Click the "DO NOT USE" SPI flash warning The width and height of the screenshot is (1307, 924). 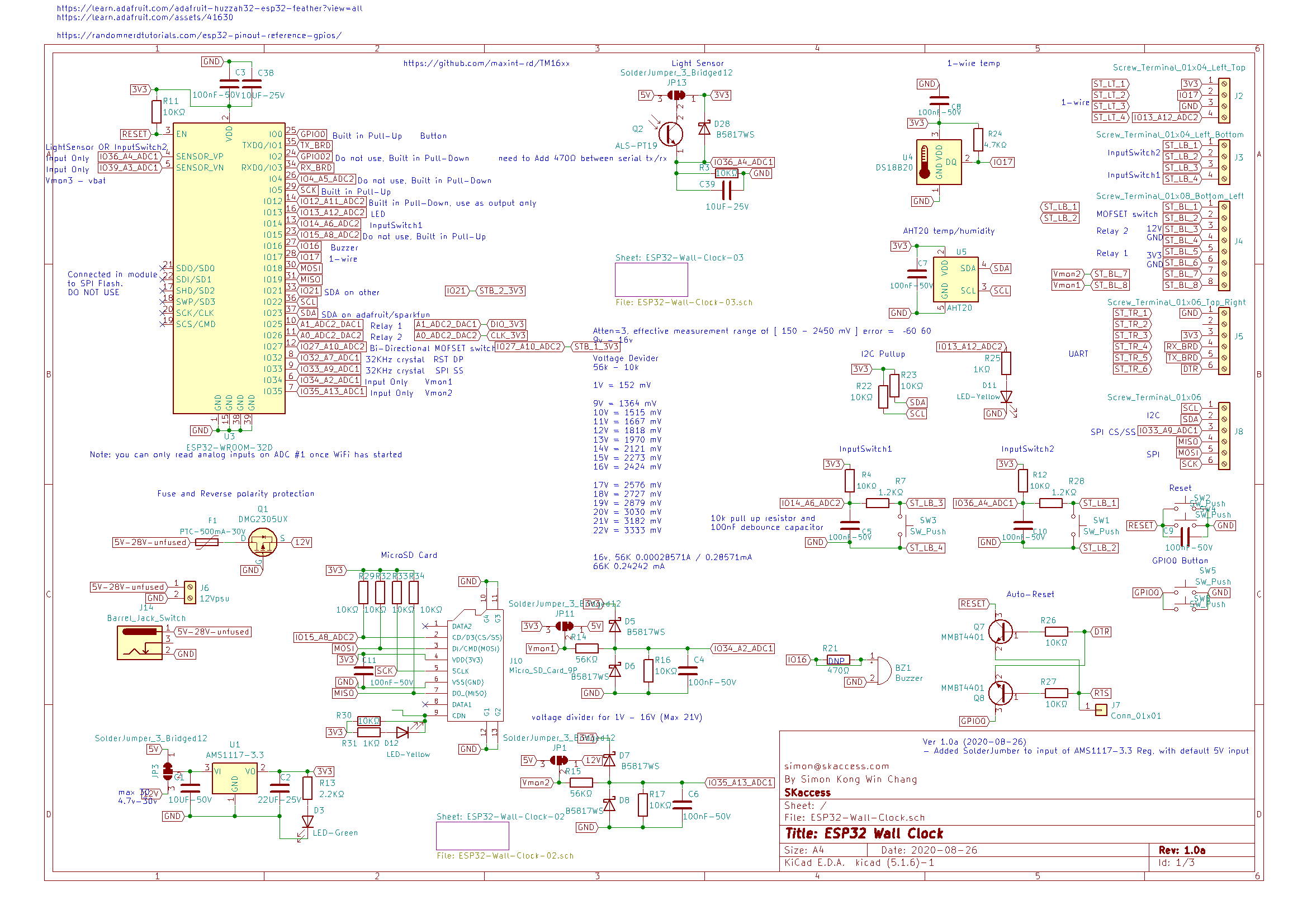[93, 293]
